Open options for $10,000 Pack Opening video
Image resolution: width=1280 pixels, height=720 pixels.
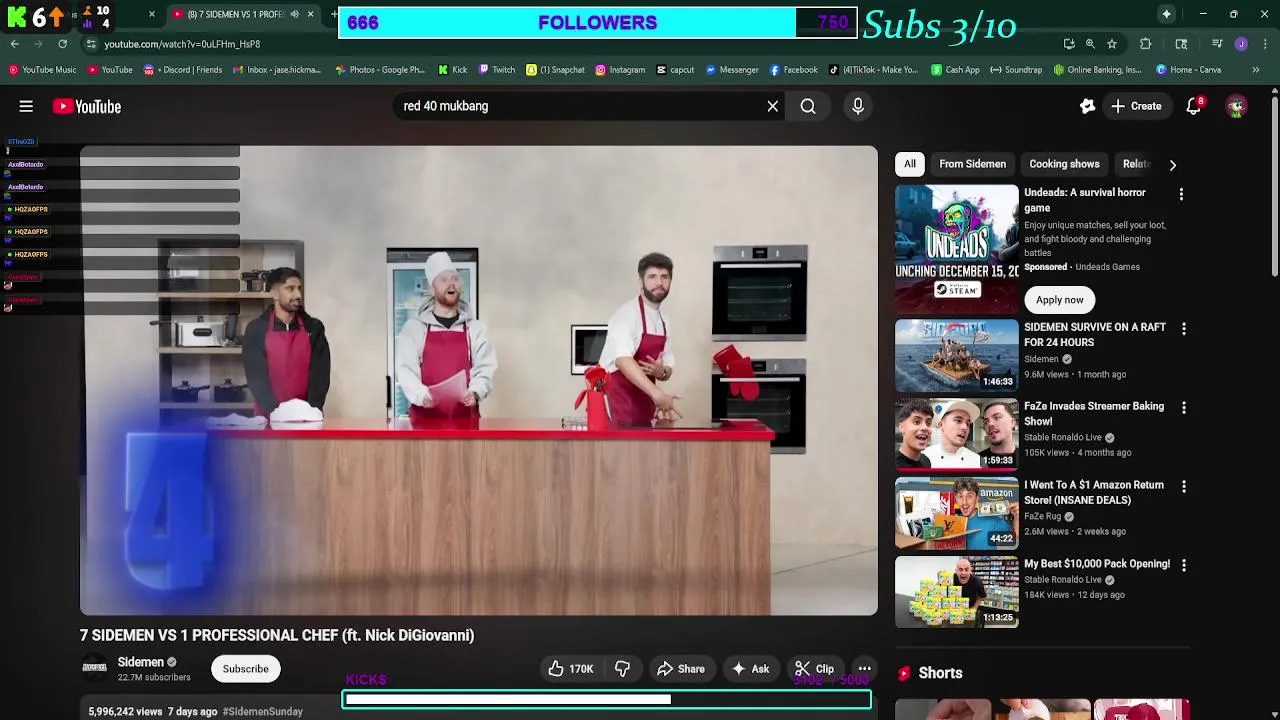(1184, 565)
